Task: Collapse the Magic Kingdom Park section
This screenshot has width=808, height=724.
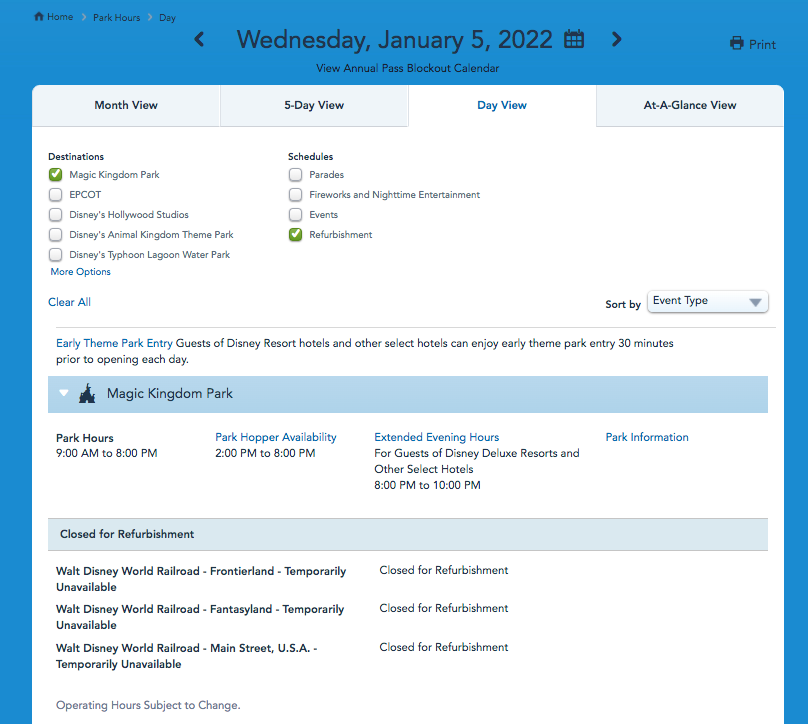Action: tap(63, 393)
